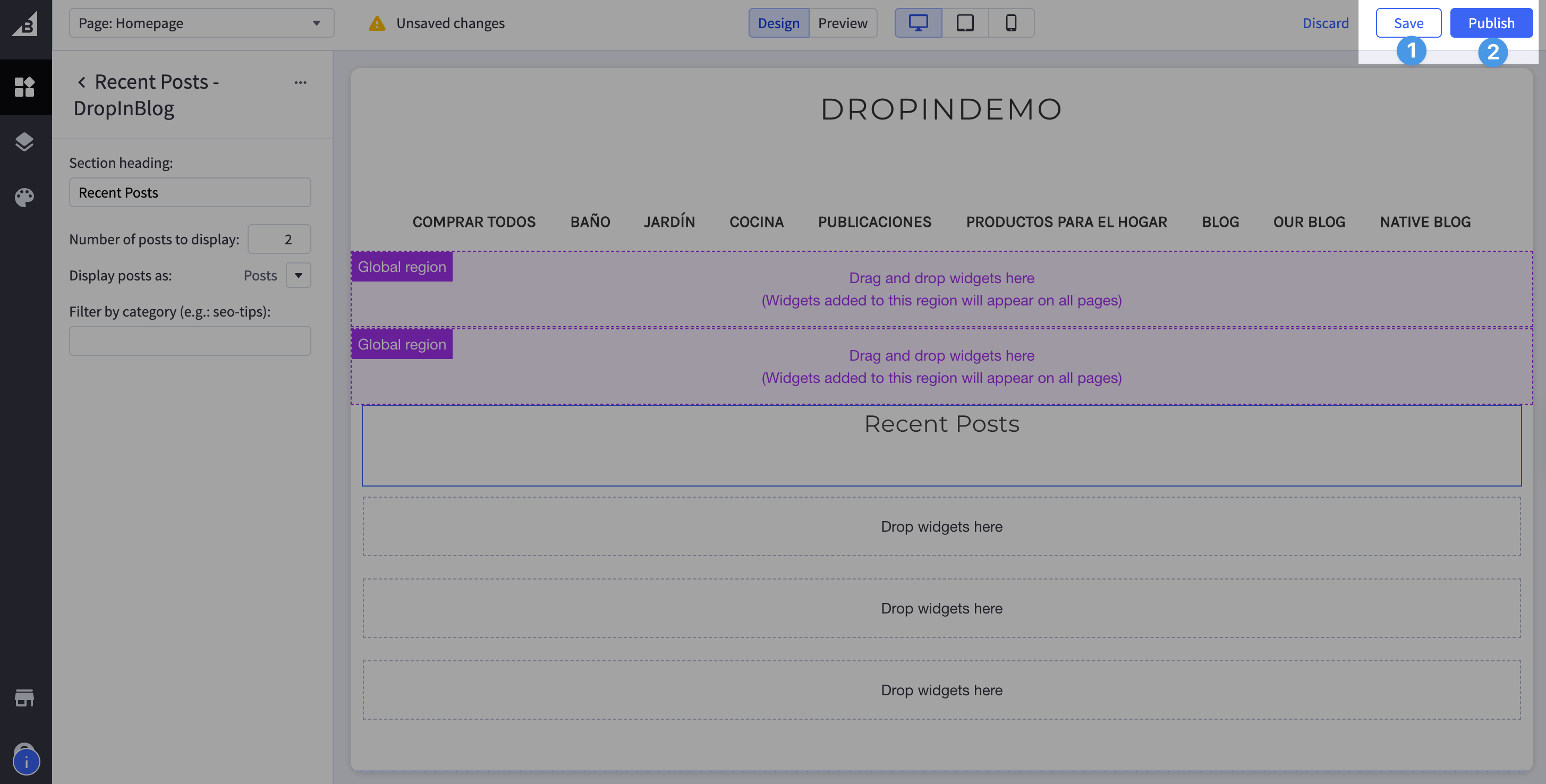Open PRODUCTOS PARA EL HOGAR menu item
The image size is (1546, 784).
(x=1066, y=223)
